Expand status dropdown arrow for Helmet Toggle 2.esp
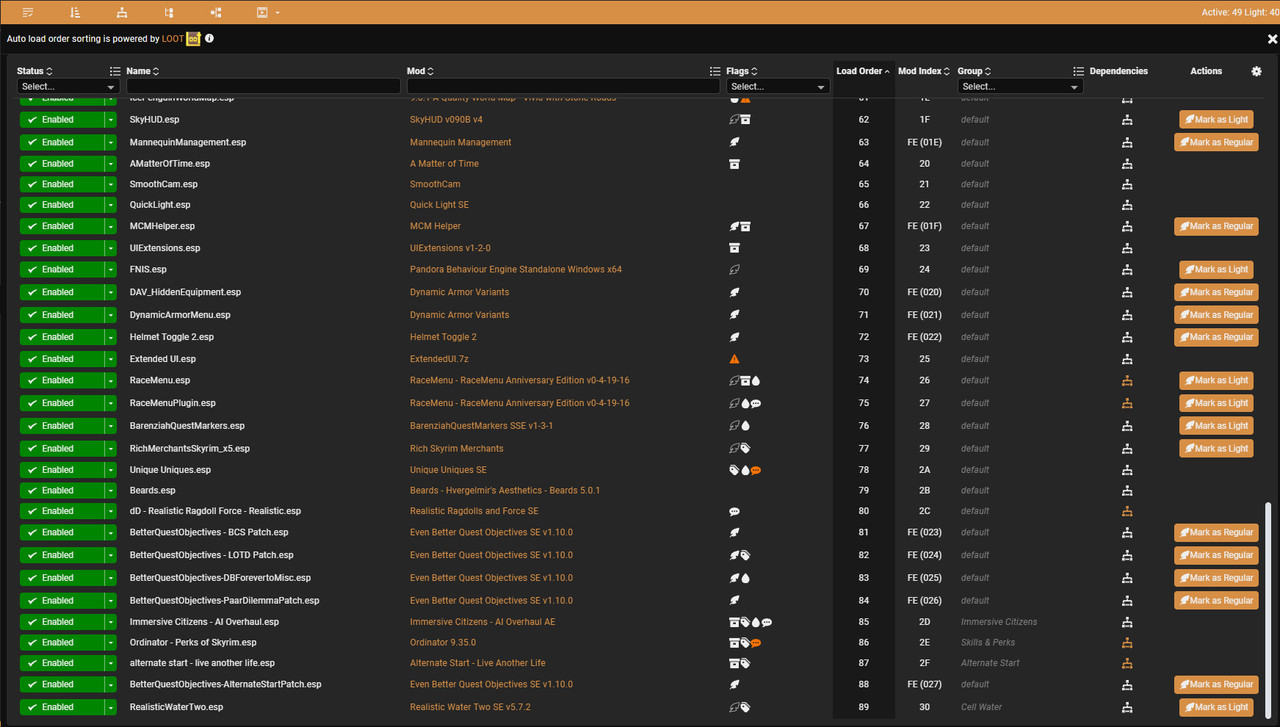This screenshot has width=1280, height=727. 111,337
